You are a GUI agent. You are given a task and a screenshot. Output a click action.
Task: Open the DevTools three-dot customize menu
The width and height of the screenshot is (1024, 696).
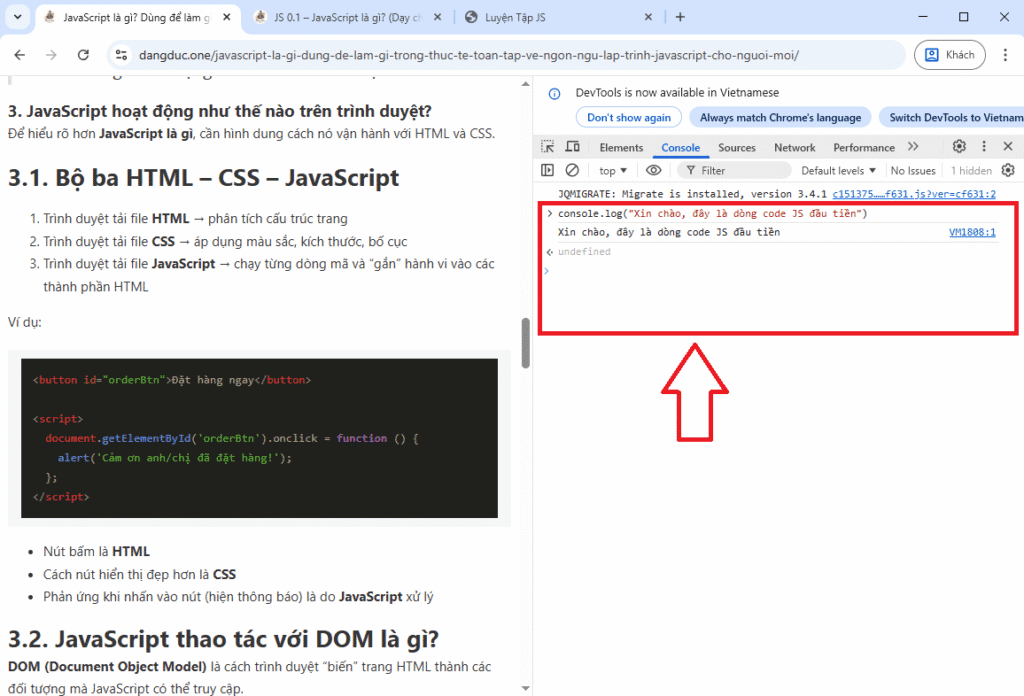coord(982,147)
